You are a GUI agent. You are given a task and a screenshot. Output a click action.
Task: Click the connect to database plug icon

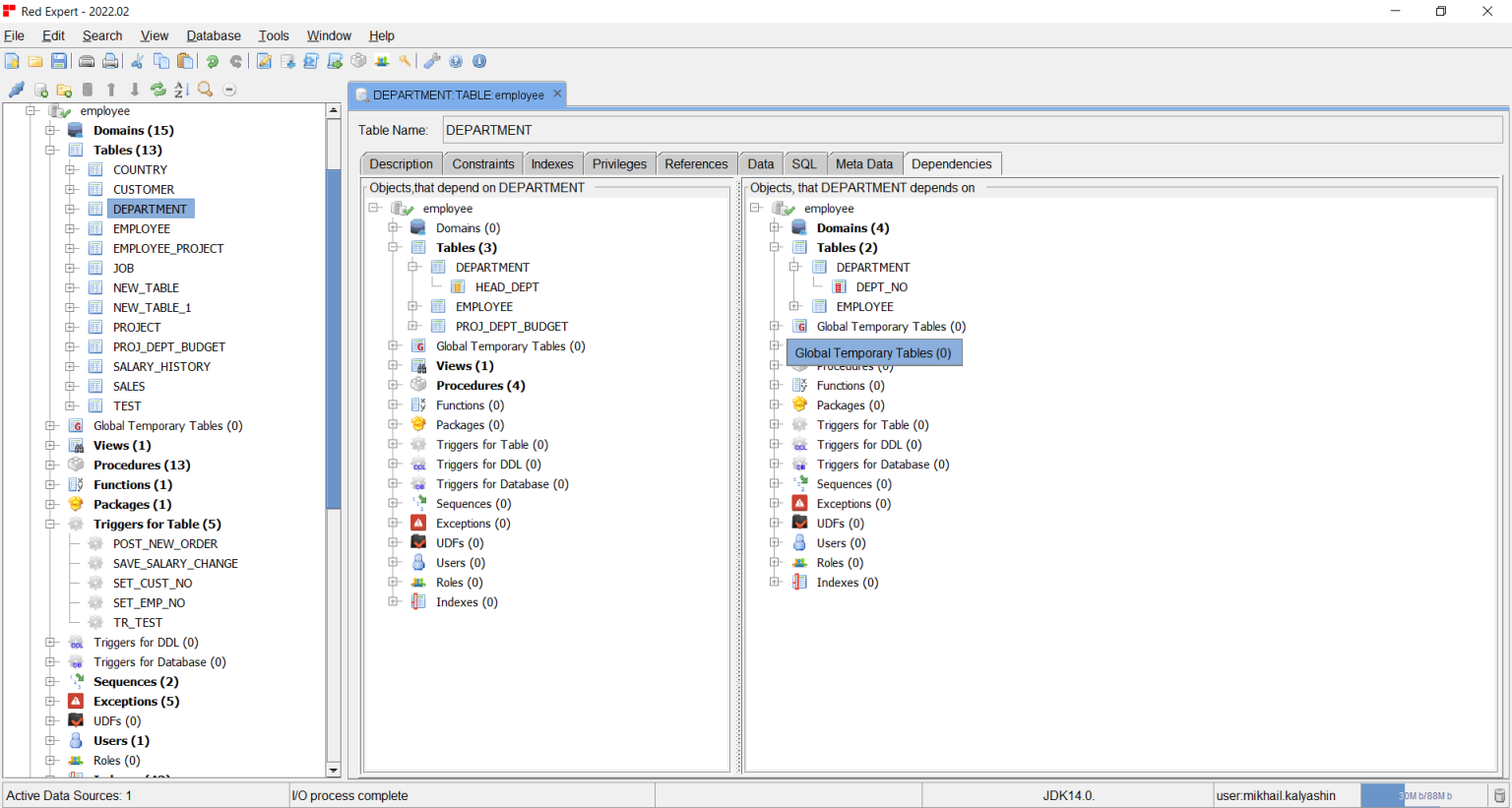point(16,90)
